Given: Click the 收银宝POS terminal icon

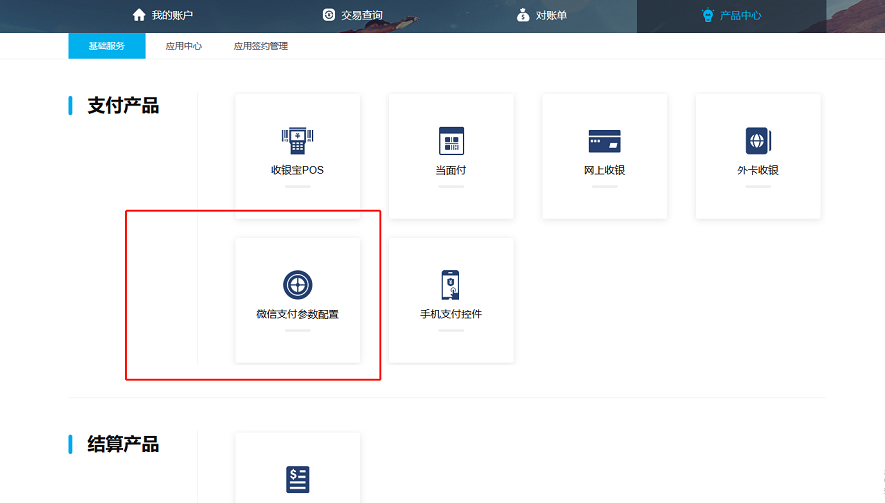Looking at the screenshot, I should [297, 140].
